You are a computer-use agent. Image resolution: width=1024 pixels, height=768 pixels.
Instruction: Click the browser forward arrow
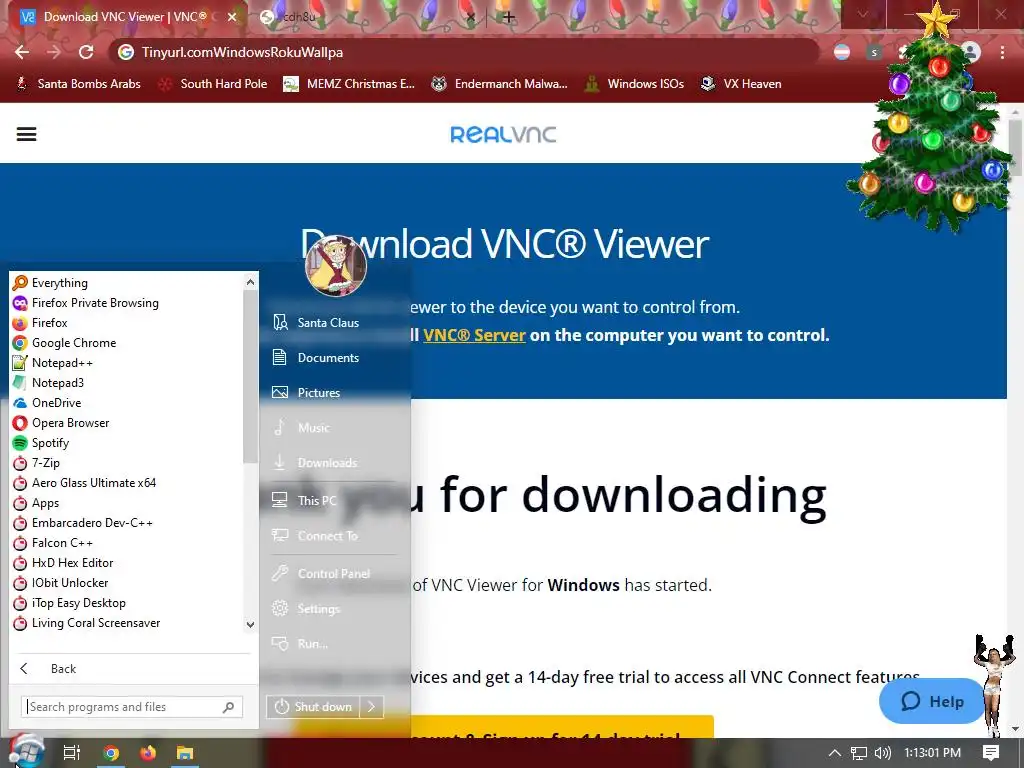[54, 52]
